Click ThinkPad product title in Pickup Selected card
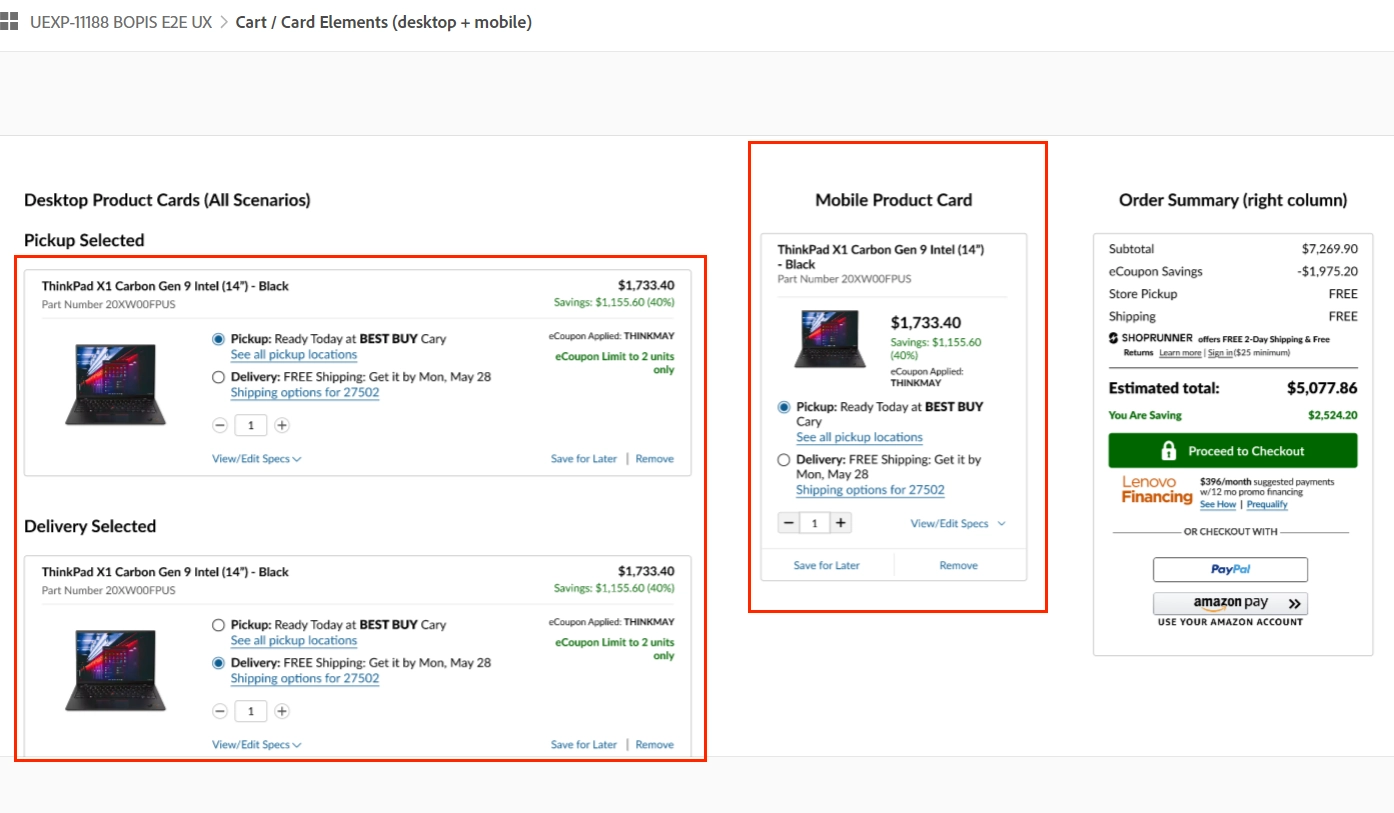1394x813 pixels. tap(165, 286)
